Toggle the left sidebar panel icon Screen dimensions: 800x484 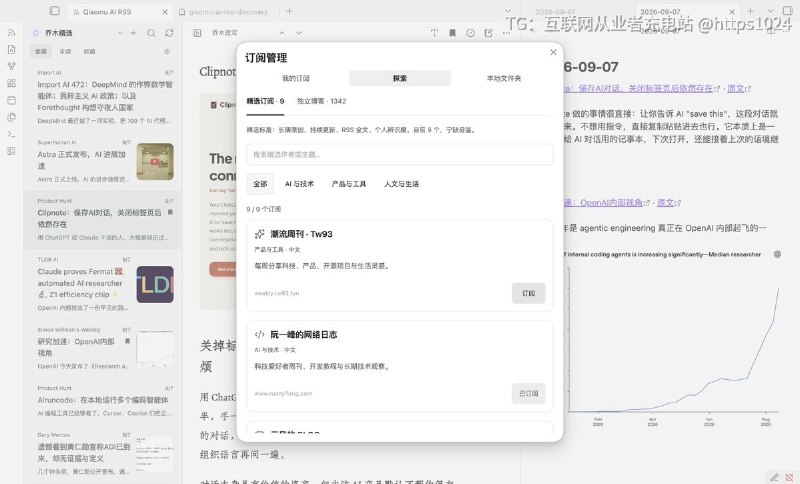pos(55,11)
